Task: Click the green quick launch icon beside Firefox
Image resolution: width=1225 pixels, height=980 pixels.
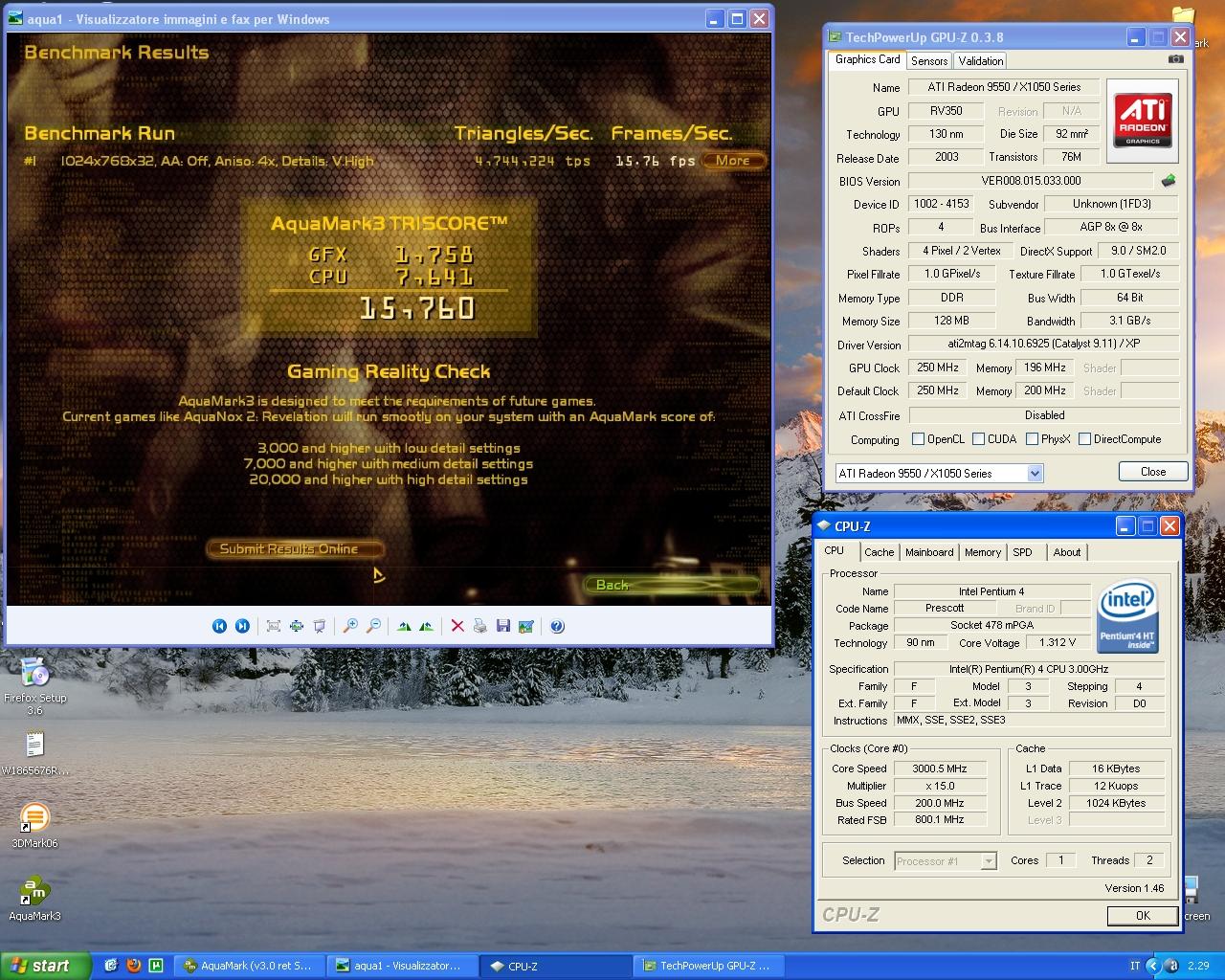Action: 156,966
